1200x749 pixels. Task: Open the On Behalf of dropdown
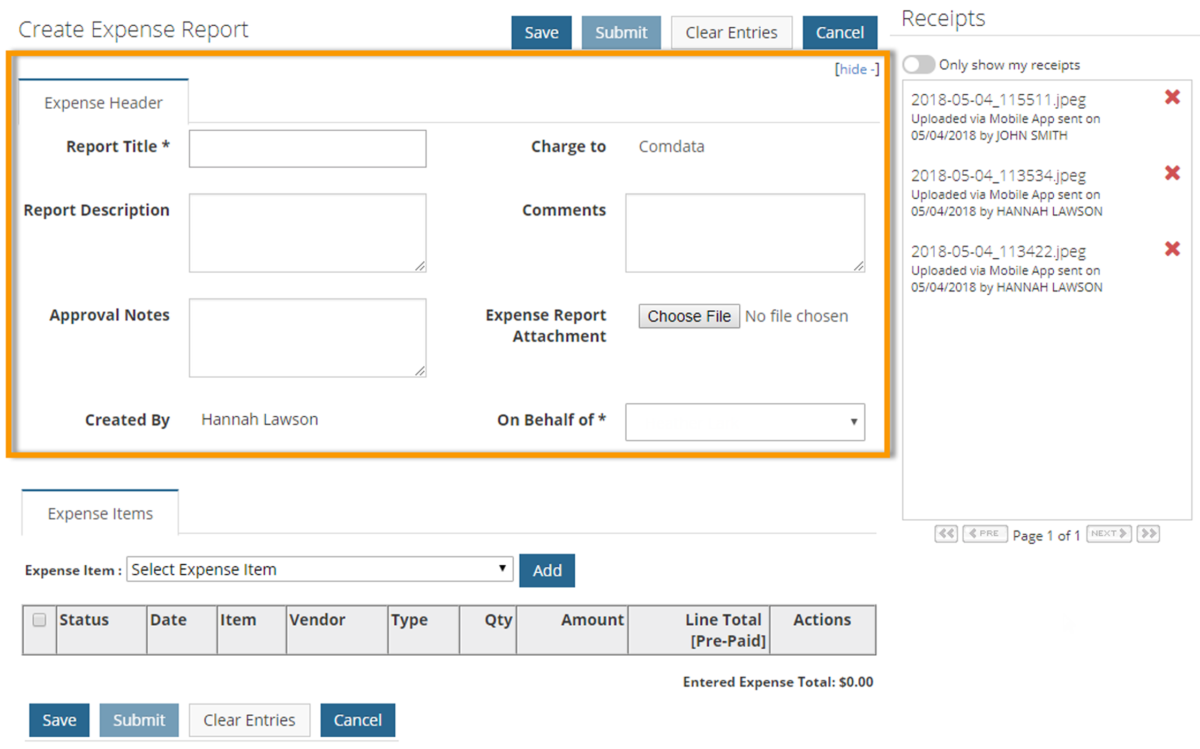pos(744,421)
